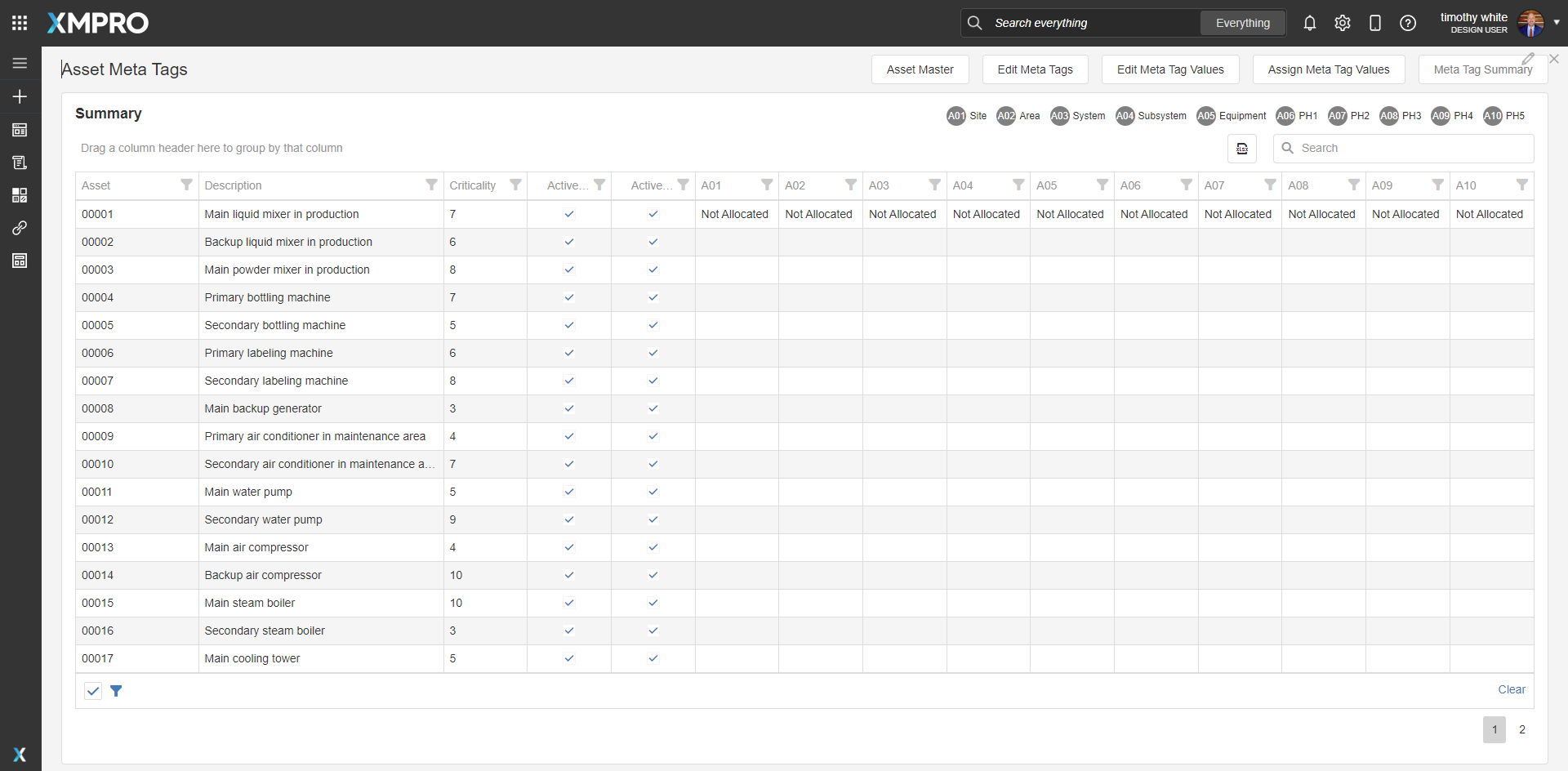Open settings gear icon
Image resolution: width=1568 pixels, height=771 pixels.
1343,23
